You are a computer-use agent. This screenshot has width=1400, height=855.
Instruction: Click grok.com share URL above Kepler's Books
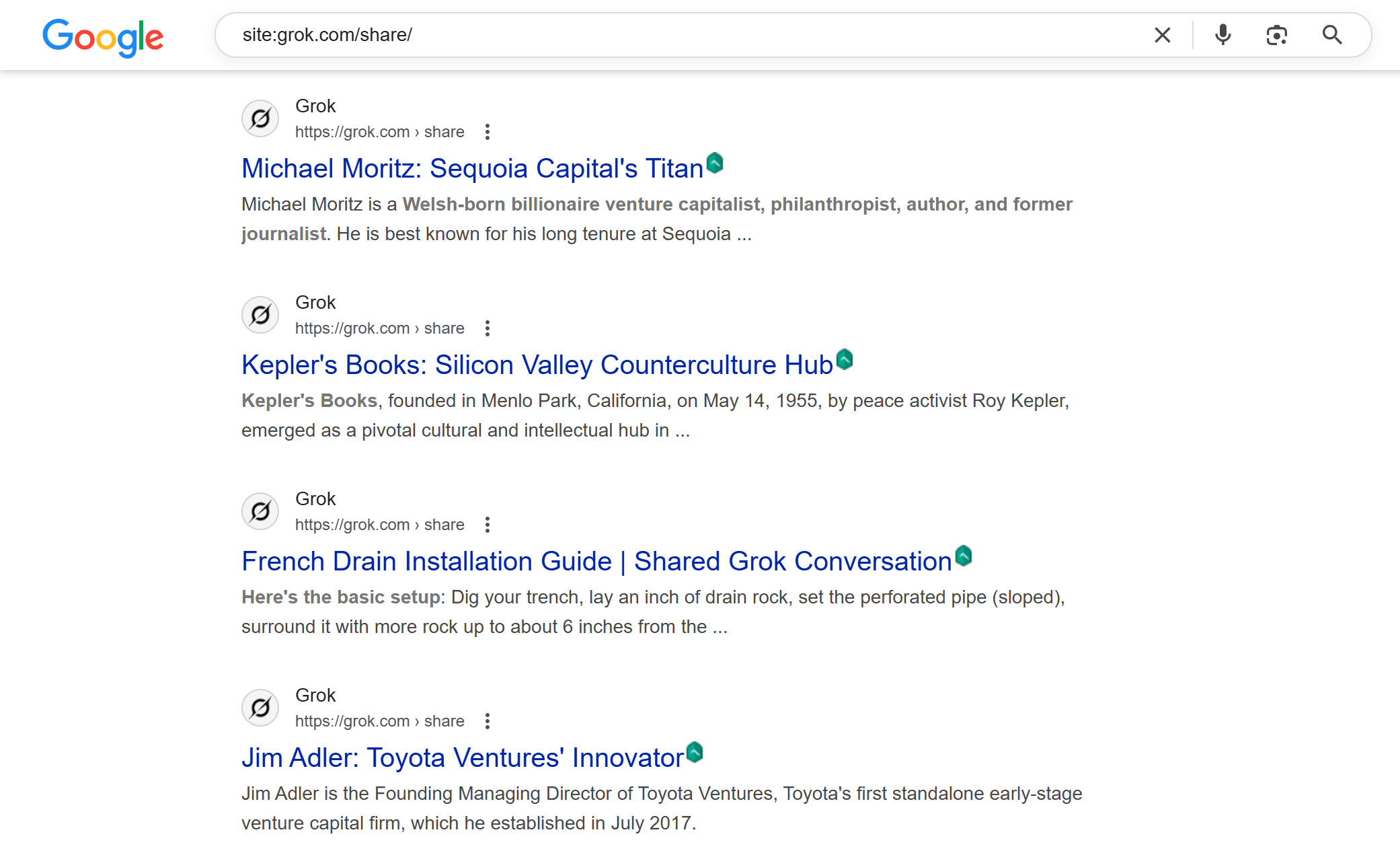click(380, 328)
